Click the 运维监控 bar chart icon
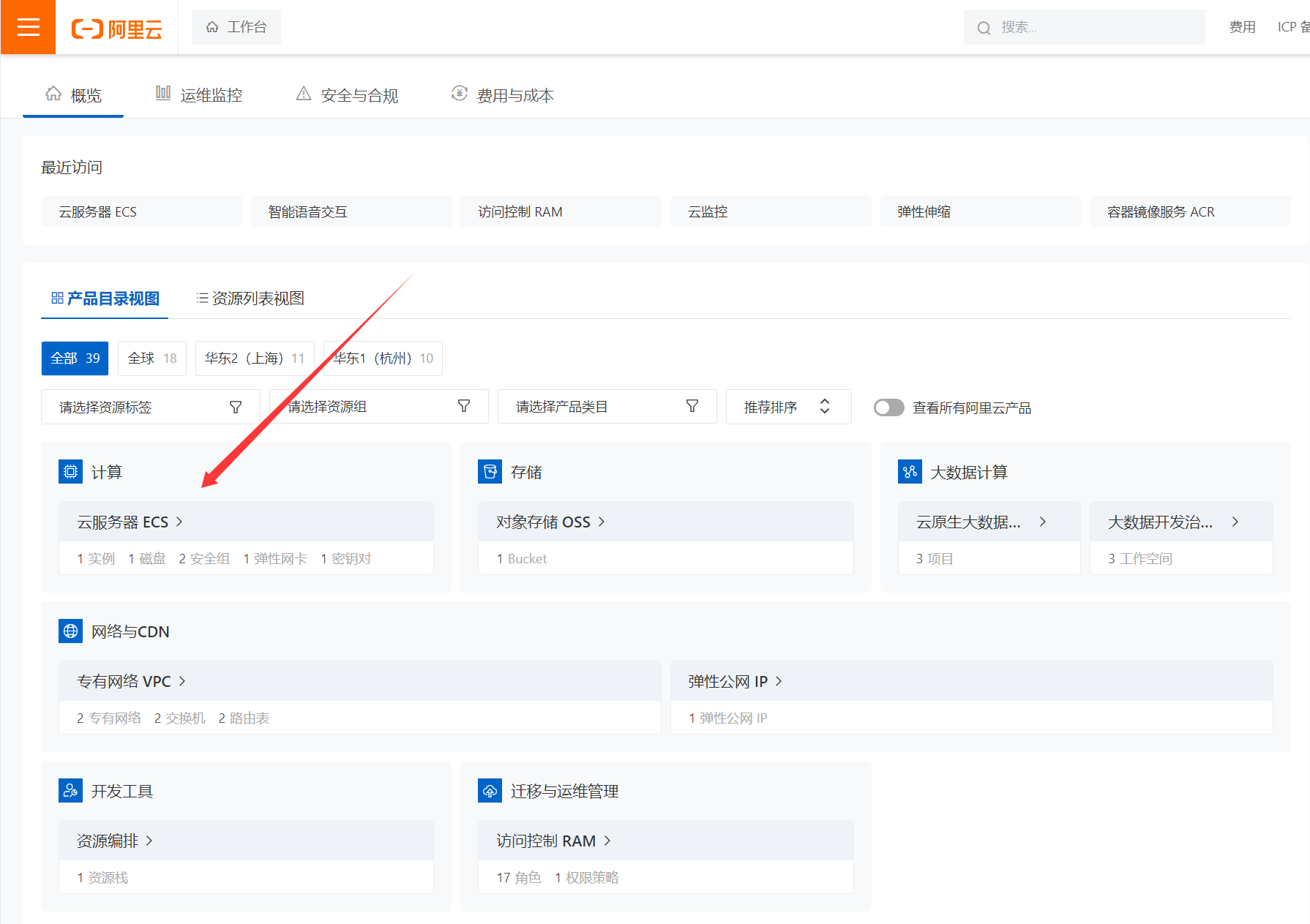 pos(163,93)
